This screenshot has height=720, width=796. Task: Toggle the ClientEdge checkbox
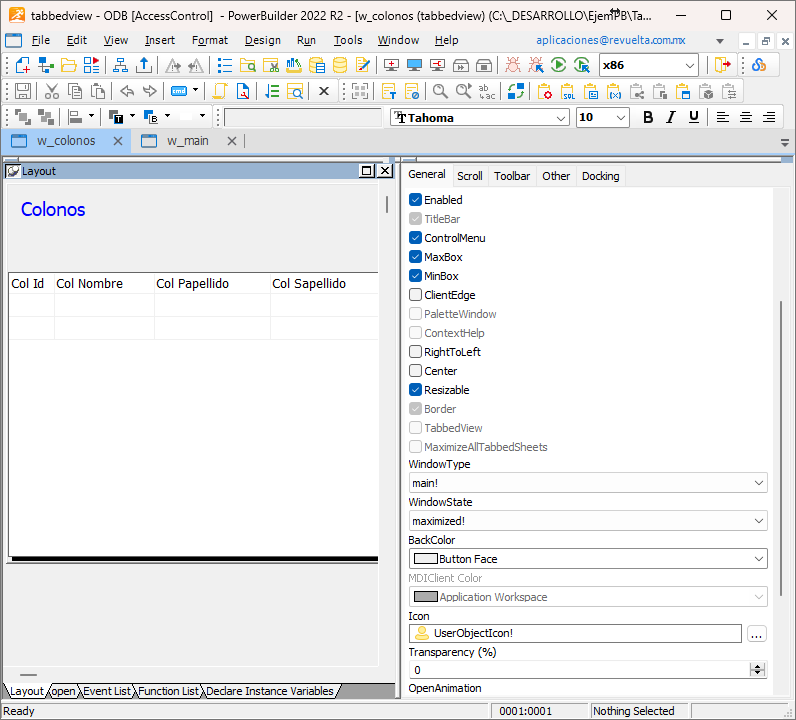tap(416, 295)
